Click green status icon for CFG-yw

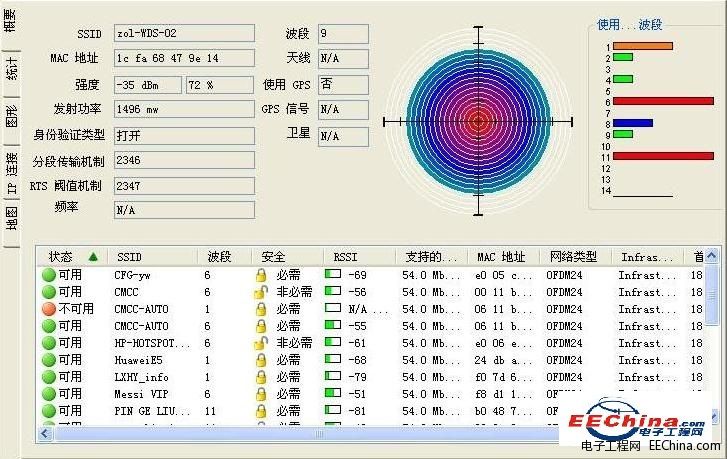tap(49, 275)
